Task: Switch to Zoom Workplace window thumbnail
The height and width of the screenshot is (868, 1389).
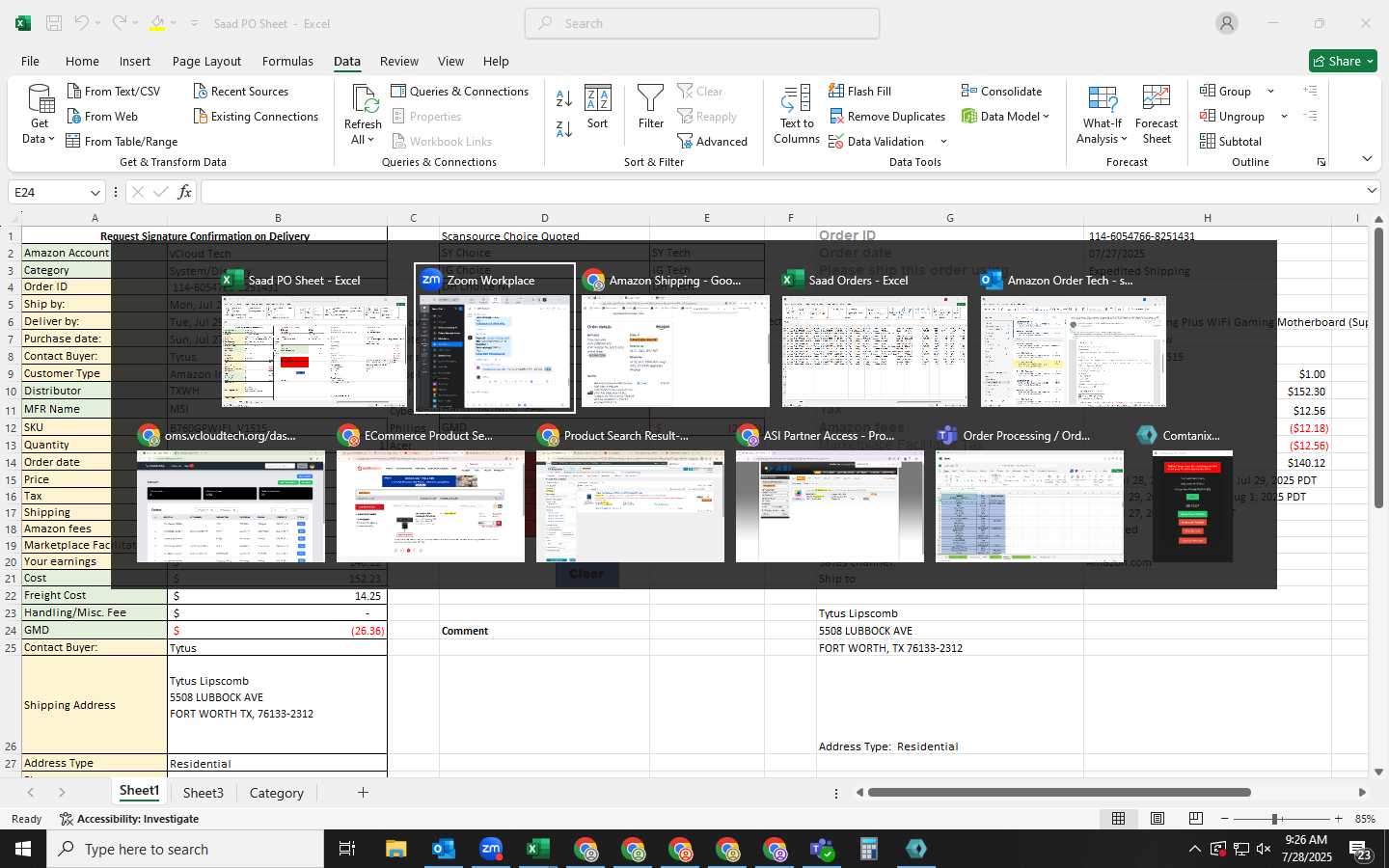Action: pos(495,338)
